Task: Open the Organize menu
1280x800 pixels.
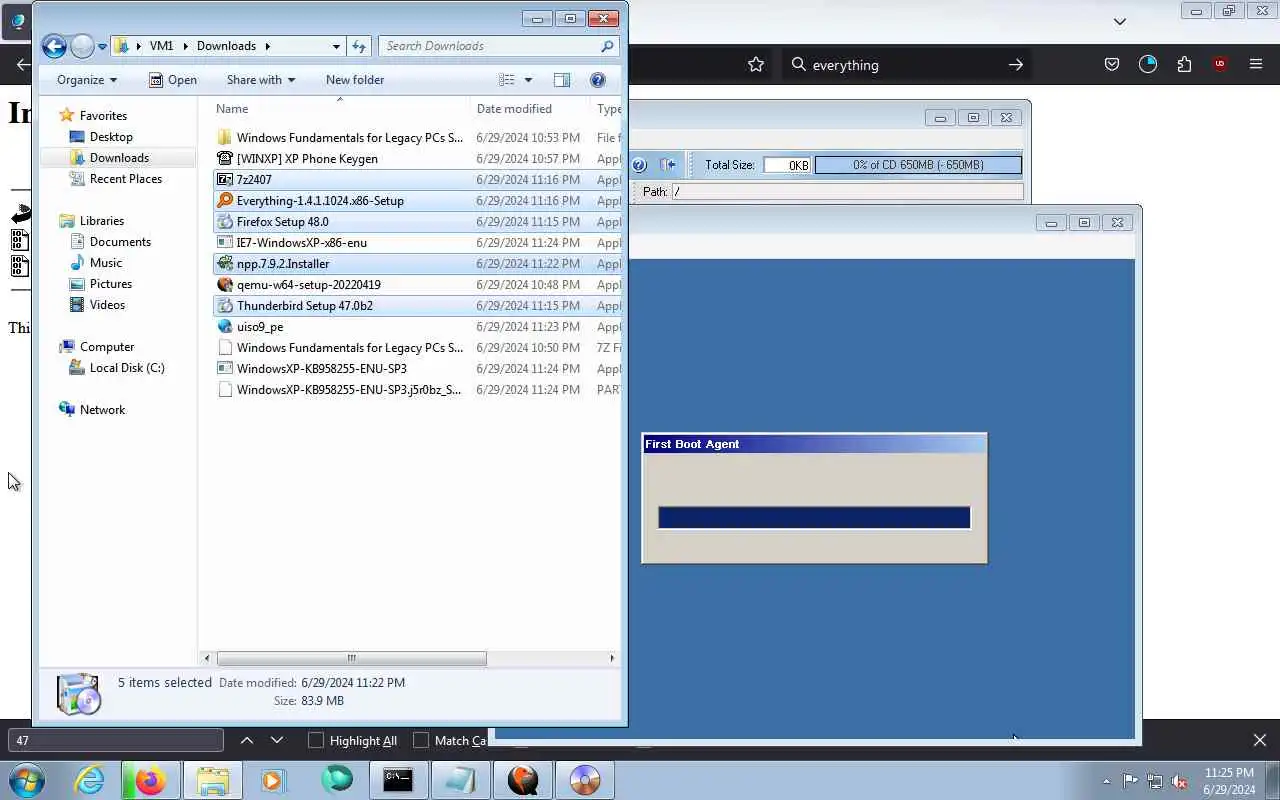Action: coord(87,80)
